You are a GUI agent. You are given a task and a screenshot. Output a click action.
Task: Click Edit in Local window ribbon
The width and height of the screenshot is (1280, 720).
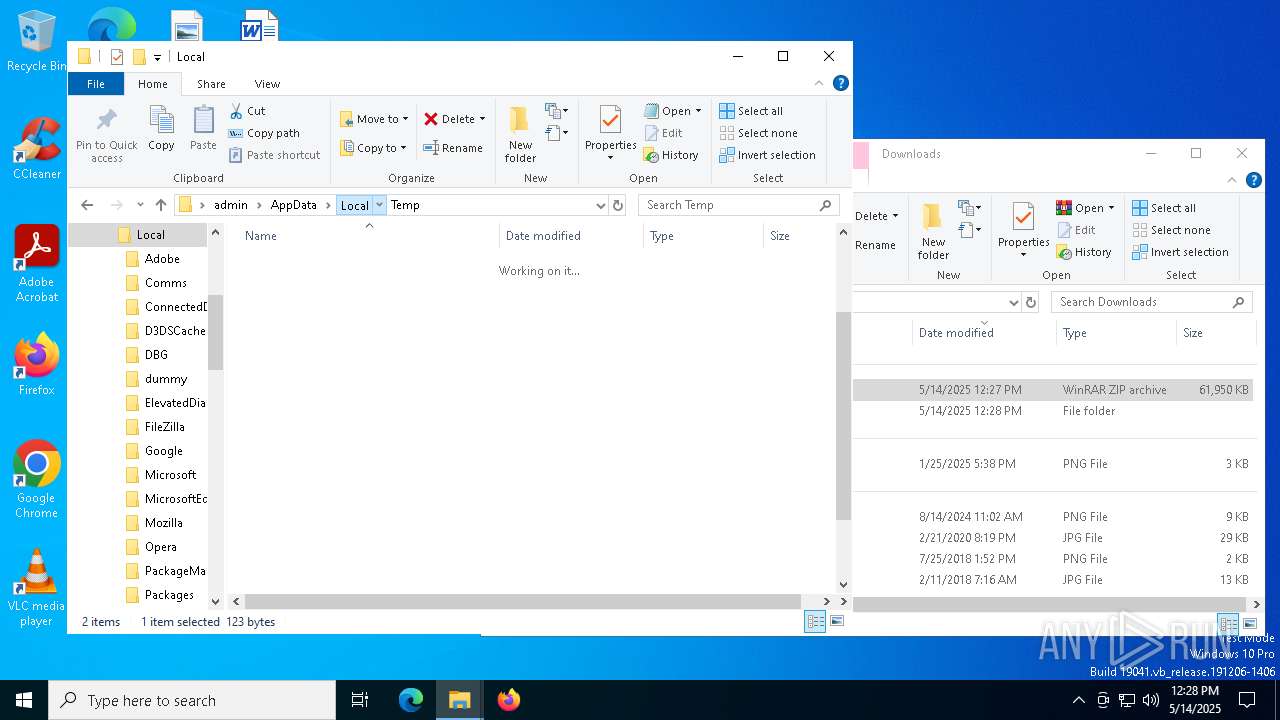(663, 133)
